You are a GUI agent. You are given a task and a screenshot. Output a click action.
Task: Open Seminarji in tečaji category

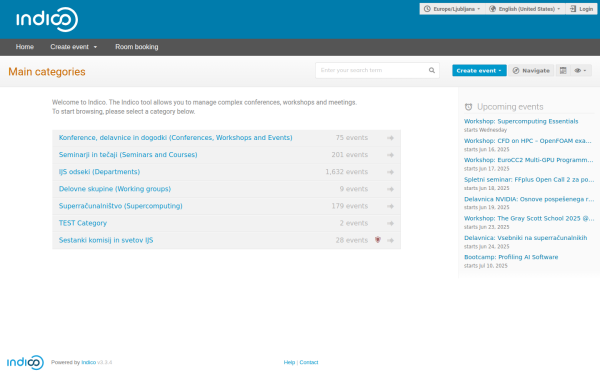(128, 155)
